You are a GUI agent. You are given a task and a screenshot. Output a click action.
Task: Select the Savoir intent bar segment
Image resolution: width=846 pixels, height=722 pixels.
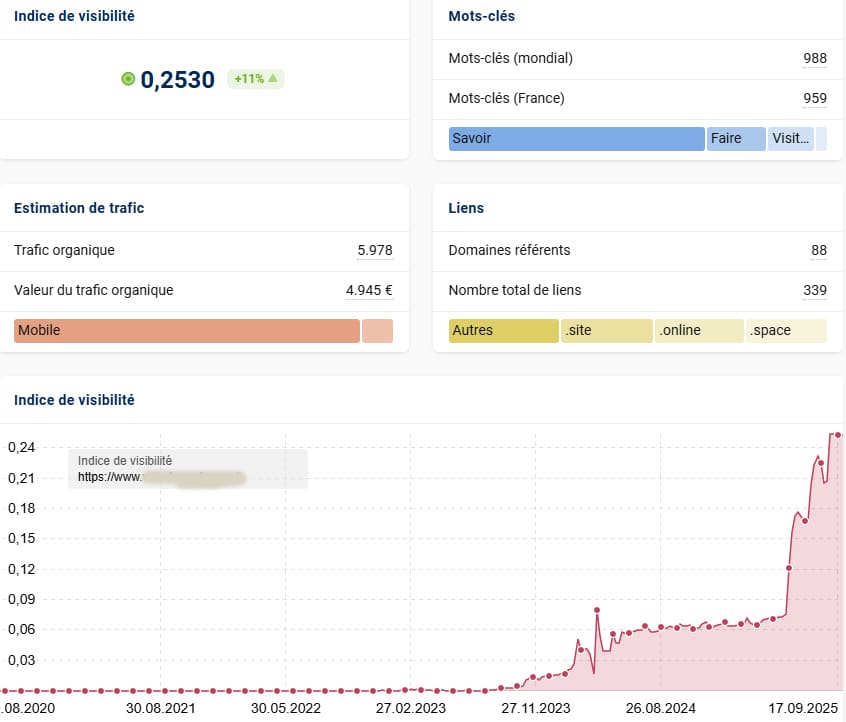tap(576, 139)
